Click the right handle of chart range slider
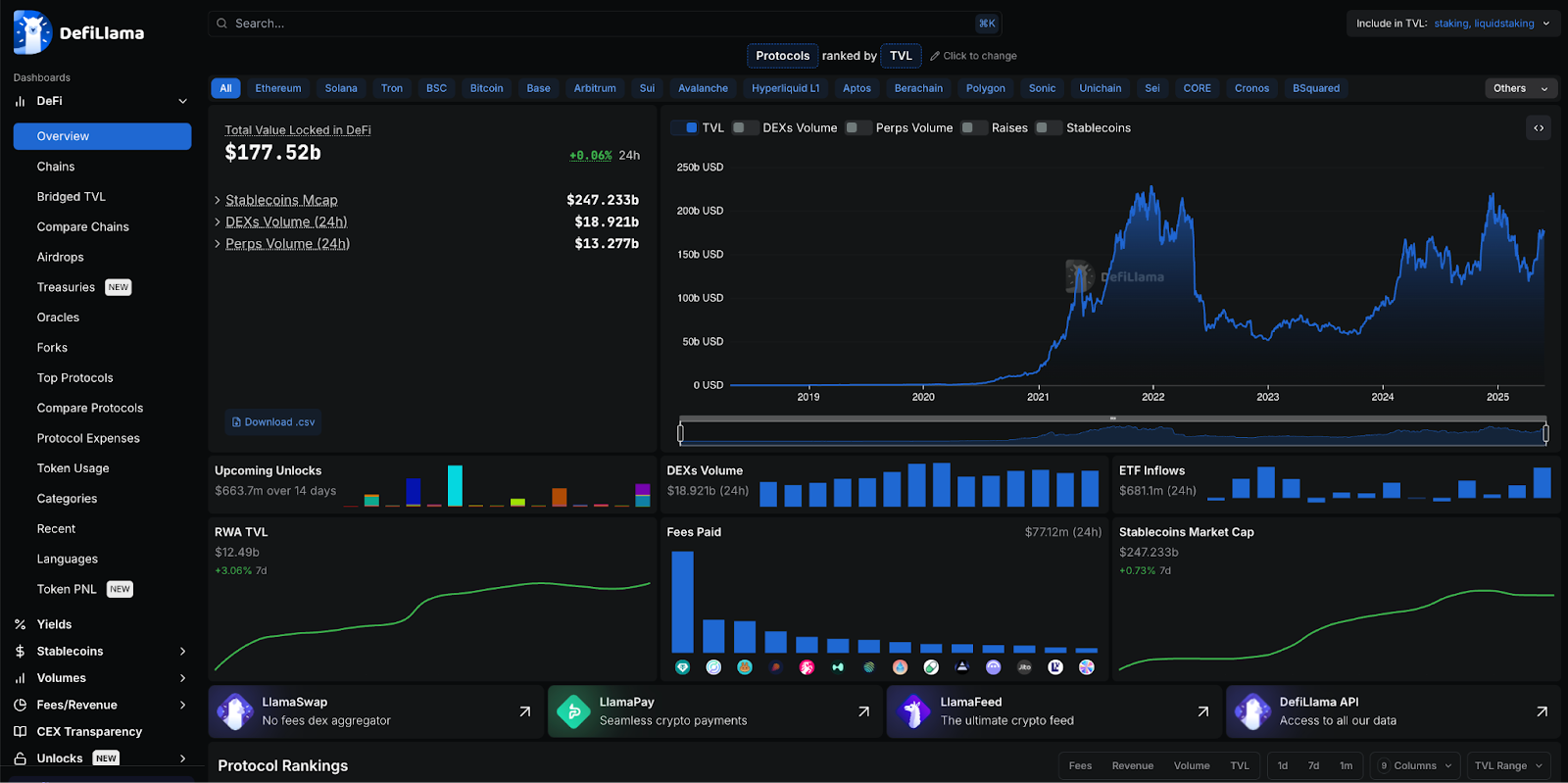This screenshot has height=783, width=1568. tap(1545, 432)
